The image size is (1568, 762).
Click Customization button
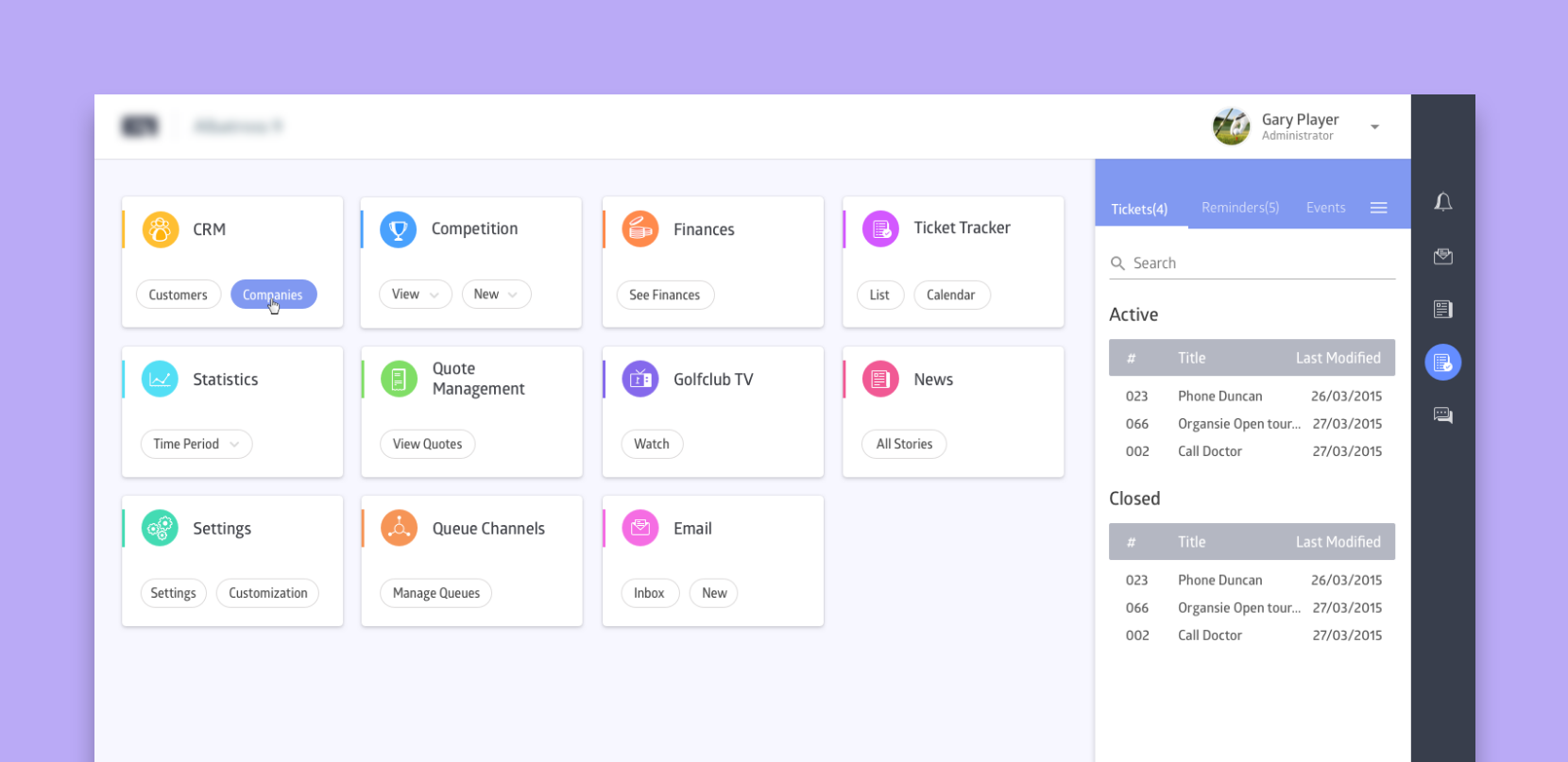tap(268, 593)
